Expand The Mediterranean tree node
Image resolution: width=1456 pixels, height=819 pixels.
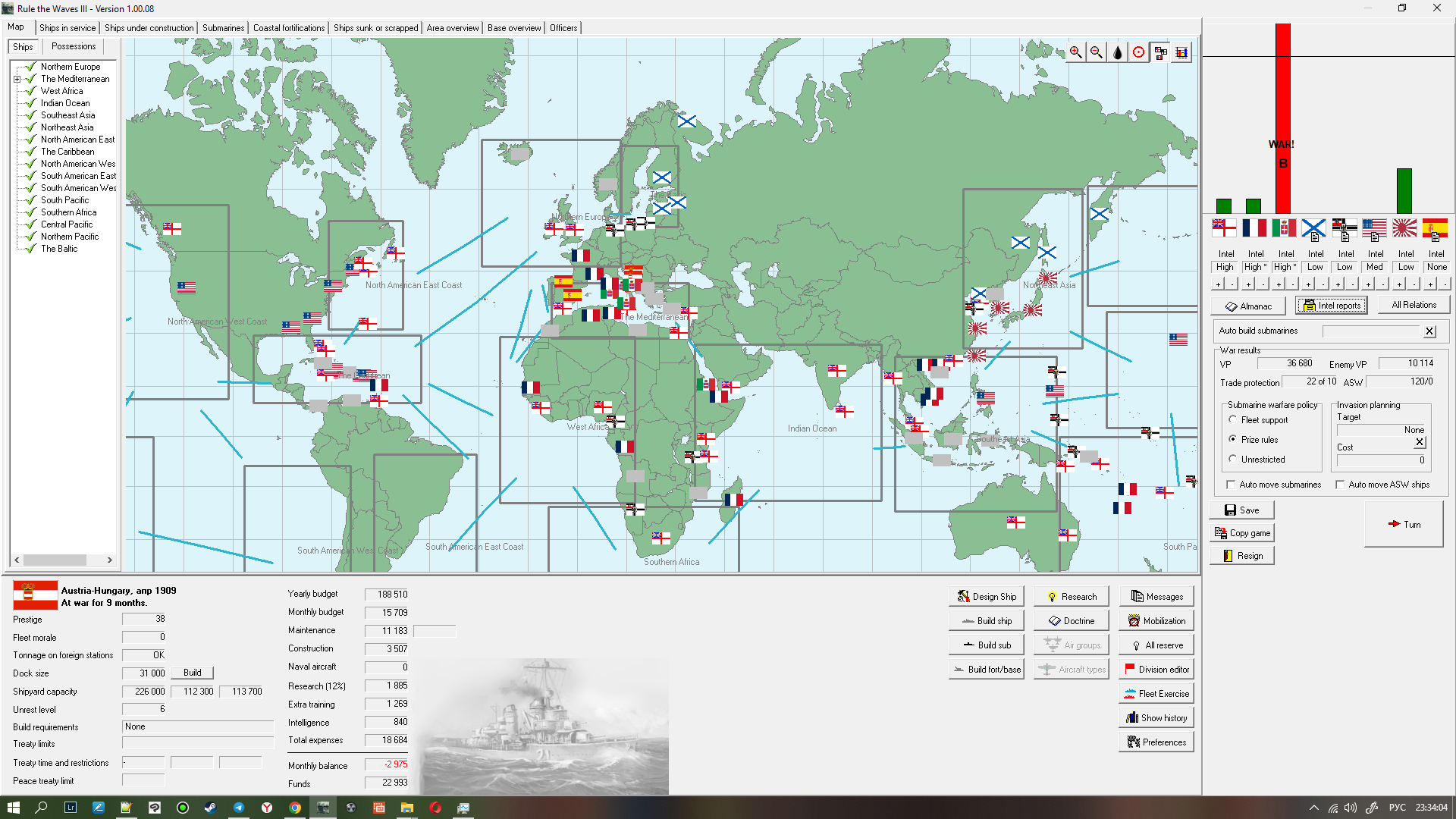(x=17, y=79)
